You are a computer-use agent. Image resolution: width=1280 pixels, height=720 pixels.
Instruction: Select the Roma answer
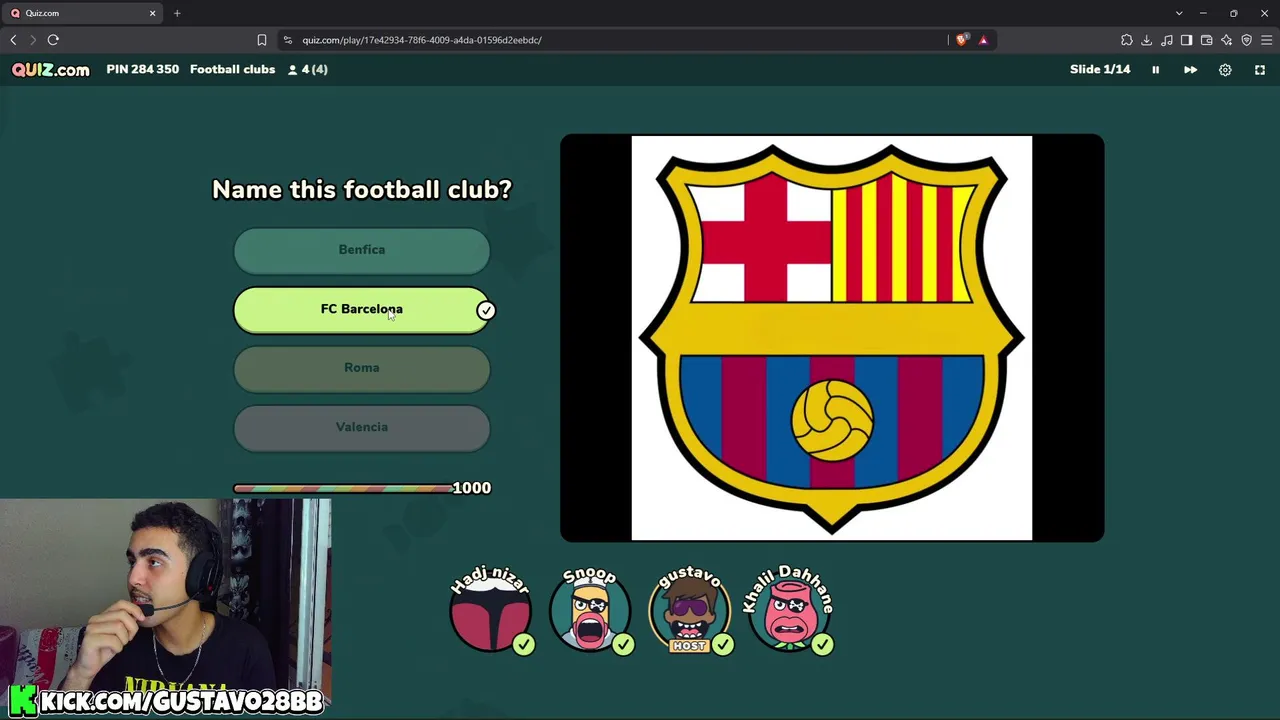(x=362, y=368)
